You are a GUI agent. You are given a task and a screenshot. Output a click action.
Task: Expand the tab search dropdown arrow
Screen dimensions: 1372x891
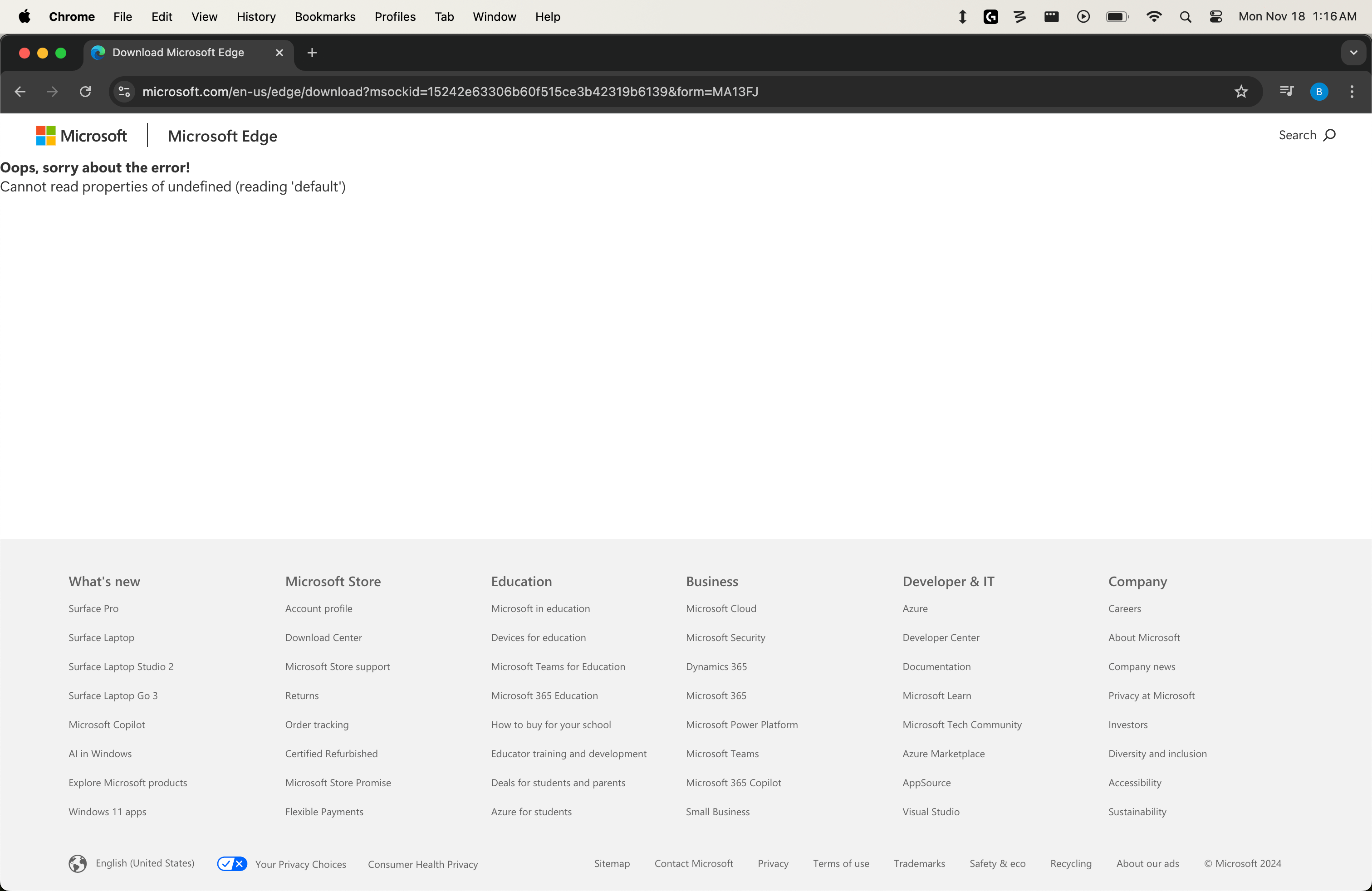click(1353, 53)
